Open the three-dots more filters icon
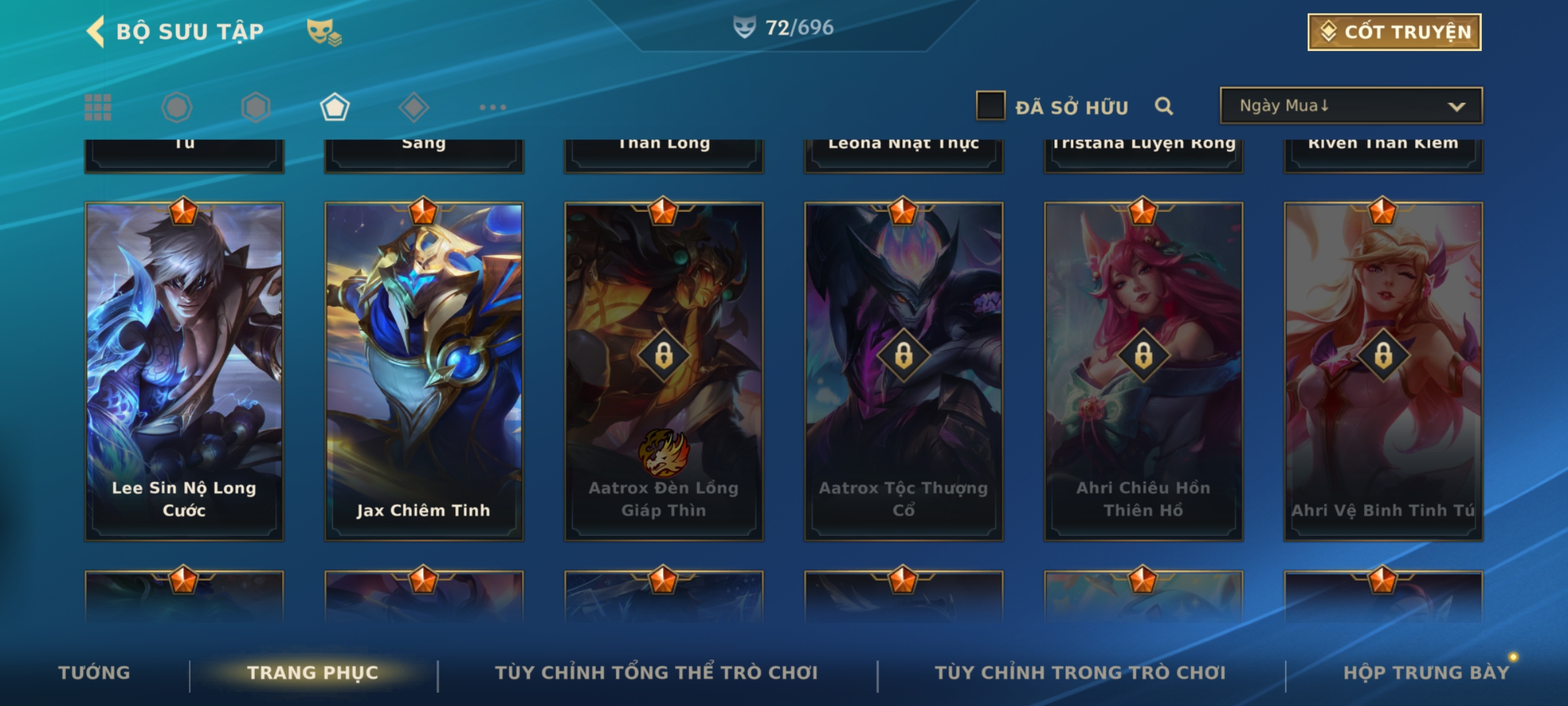 [x=493, y=107]
